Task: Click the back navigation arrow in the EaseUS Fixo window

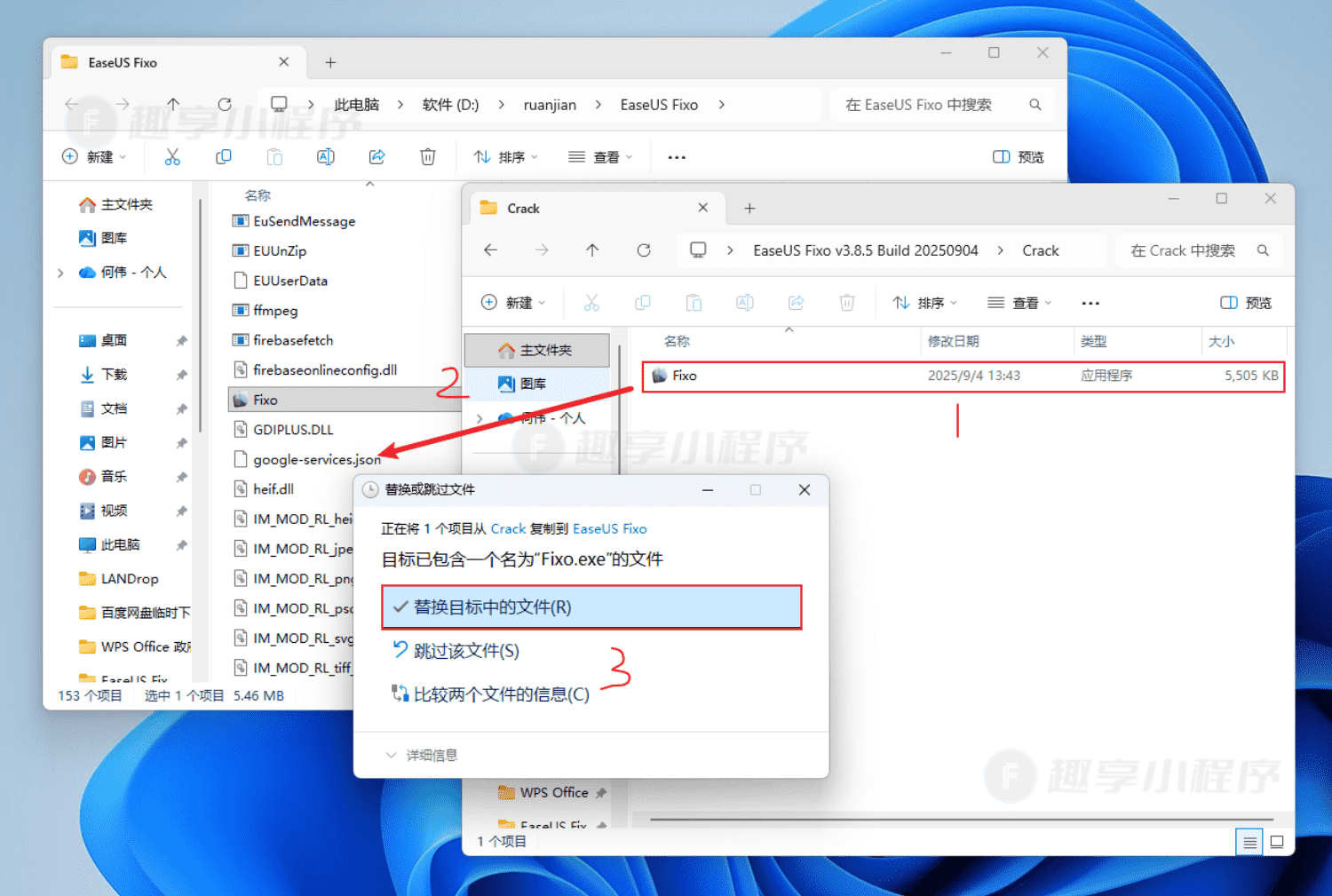Action: [71, 103]
